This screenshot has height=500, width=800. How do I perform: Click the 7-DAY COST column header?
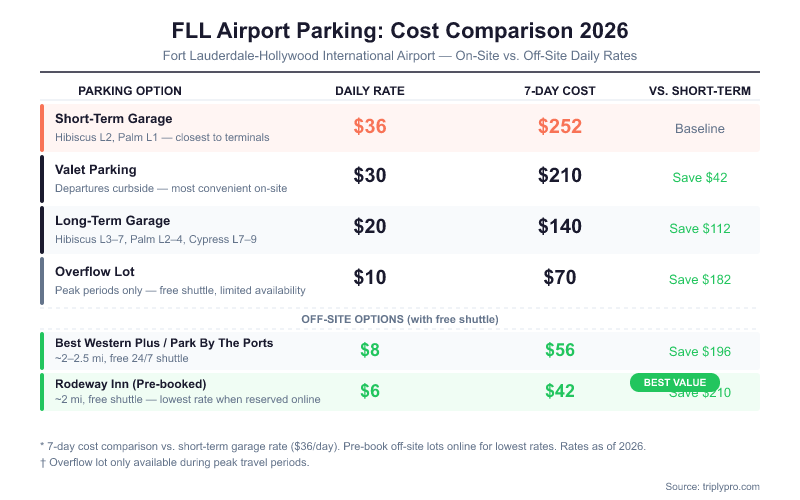point(560,91)
